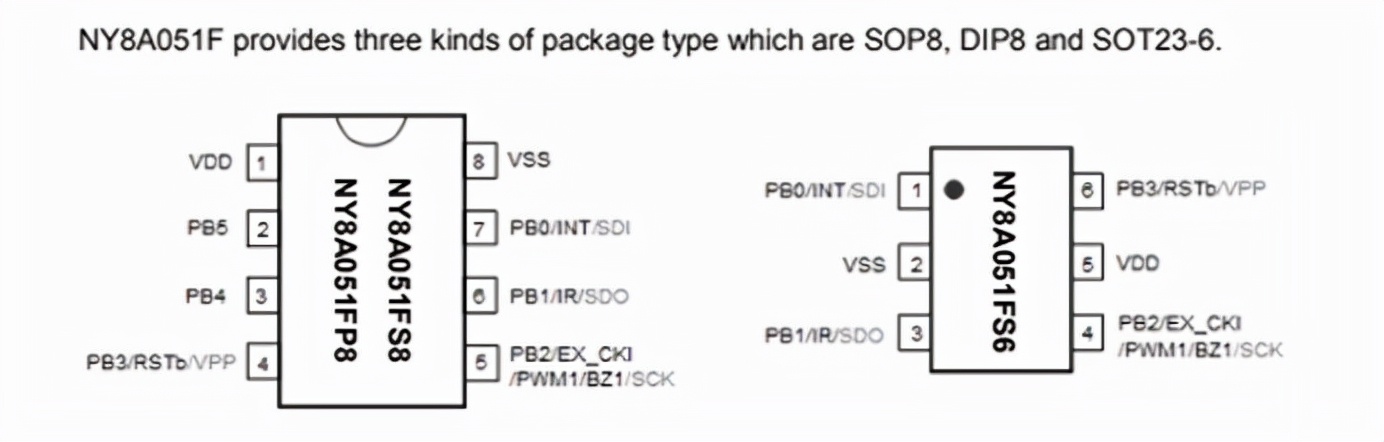
Task: Select pin 6 box on the SOT23-6 chip
Action: pos(1088,189)
